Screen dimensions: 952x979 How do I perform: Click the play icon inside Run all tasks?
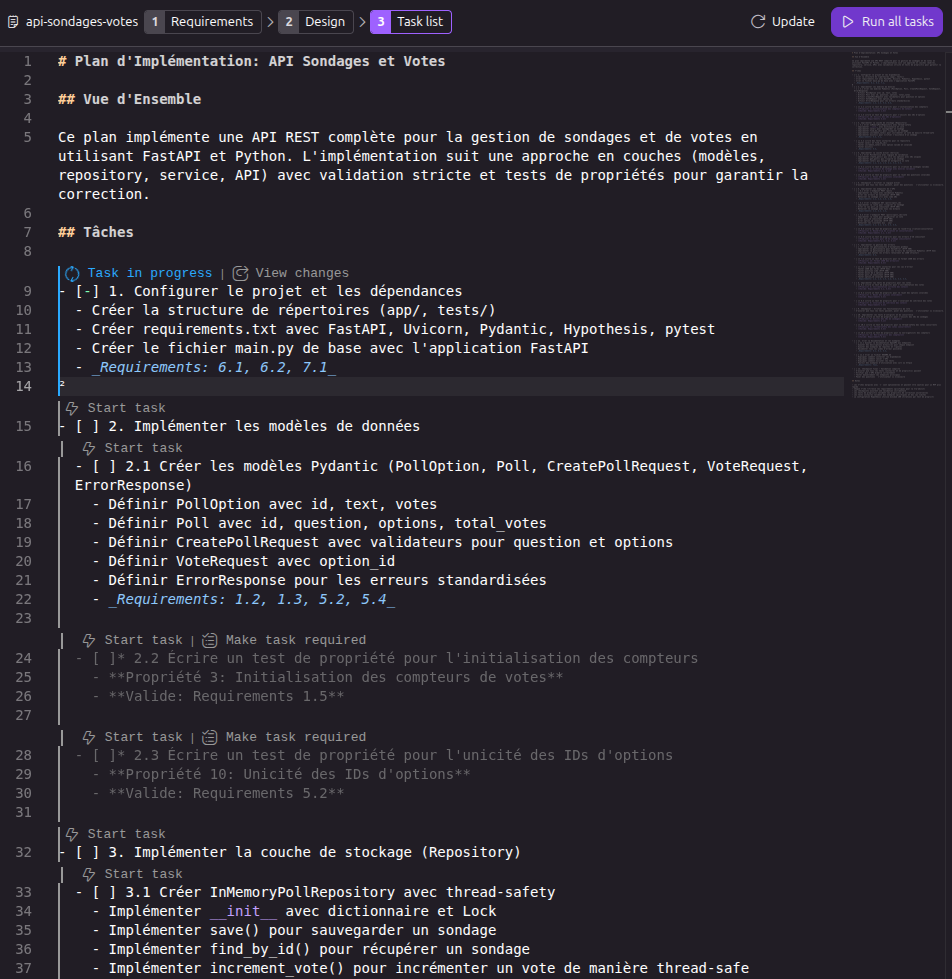click(x=847, y=20)
